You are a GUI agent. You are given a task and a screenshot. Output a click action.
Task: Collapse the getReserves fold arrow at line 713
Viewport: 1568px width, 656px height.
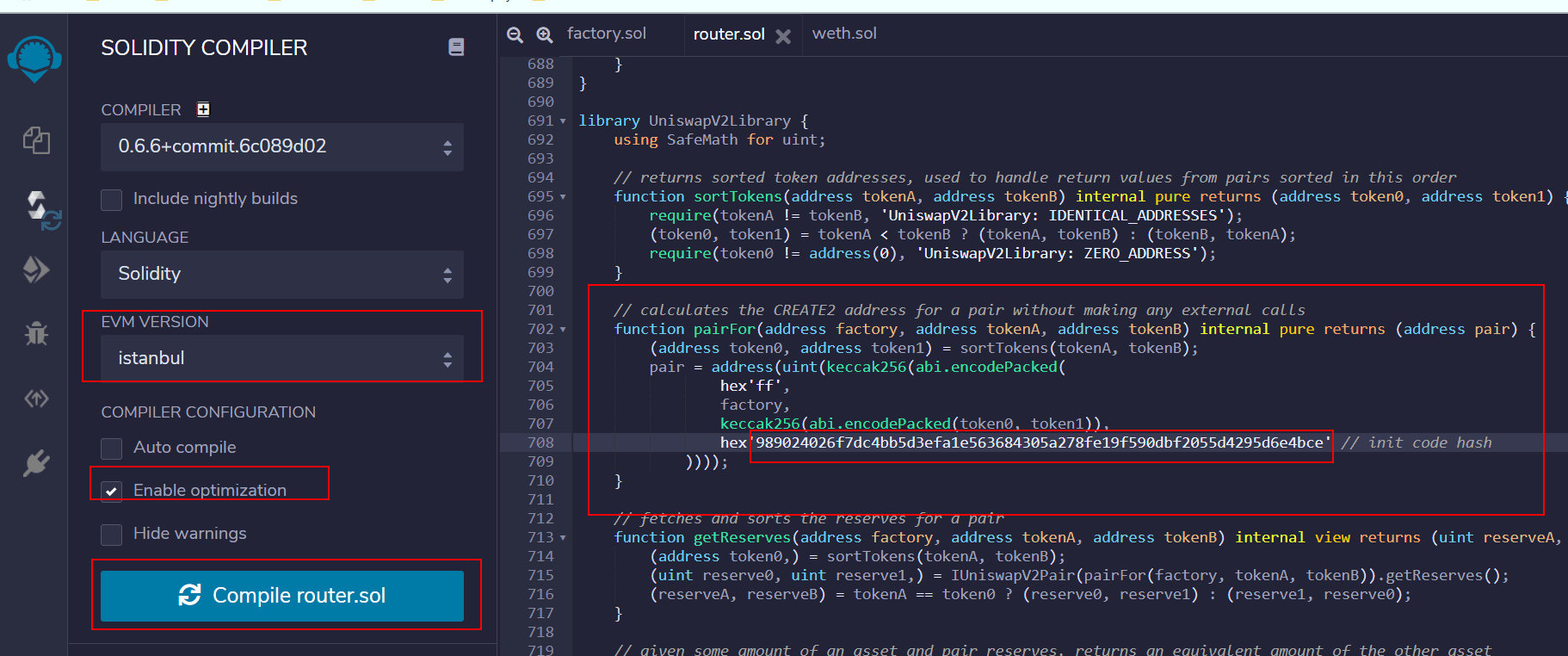pyautogui.click(x=563, y=538)
